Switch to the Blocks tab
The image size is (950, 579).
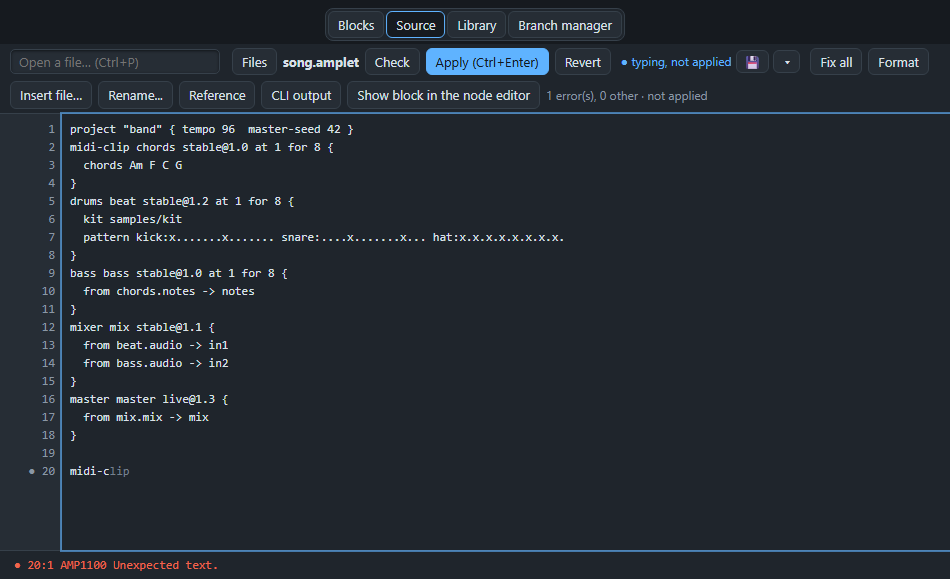356,25
